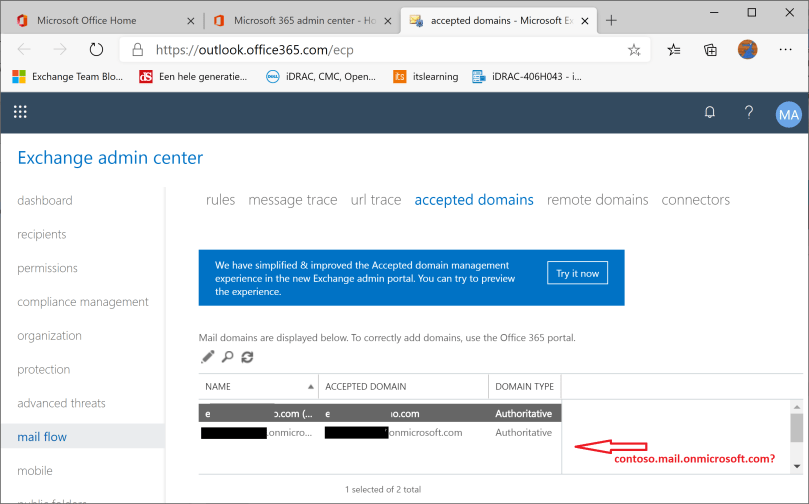Screen dimensions: 809x504
Task: Click the DOMAIN TYPE column header
Action: click(x=524, y=386)
